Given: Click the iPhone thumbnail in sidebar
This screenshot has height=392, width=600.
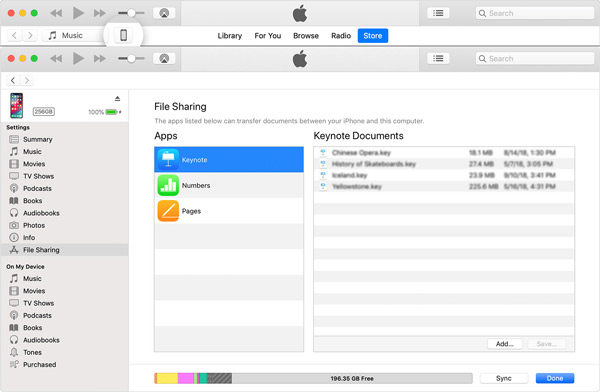Looking at the screenshot, I should click(16, 106).
